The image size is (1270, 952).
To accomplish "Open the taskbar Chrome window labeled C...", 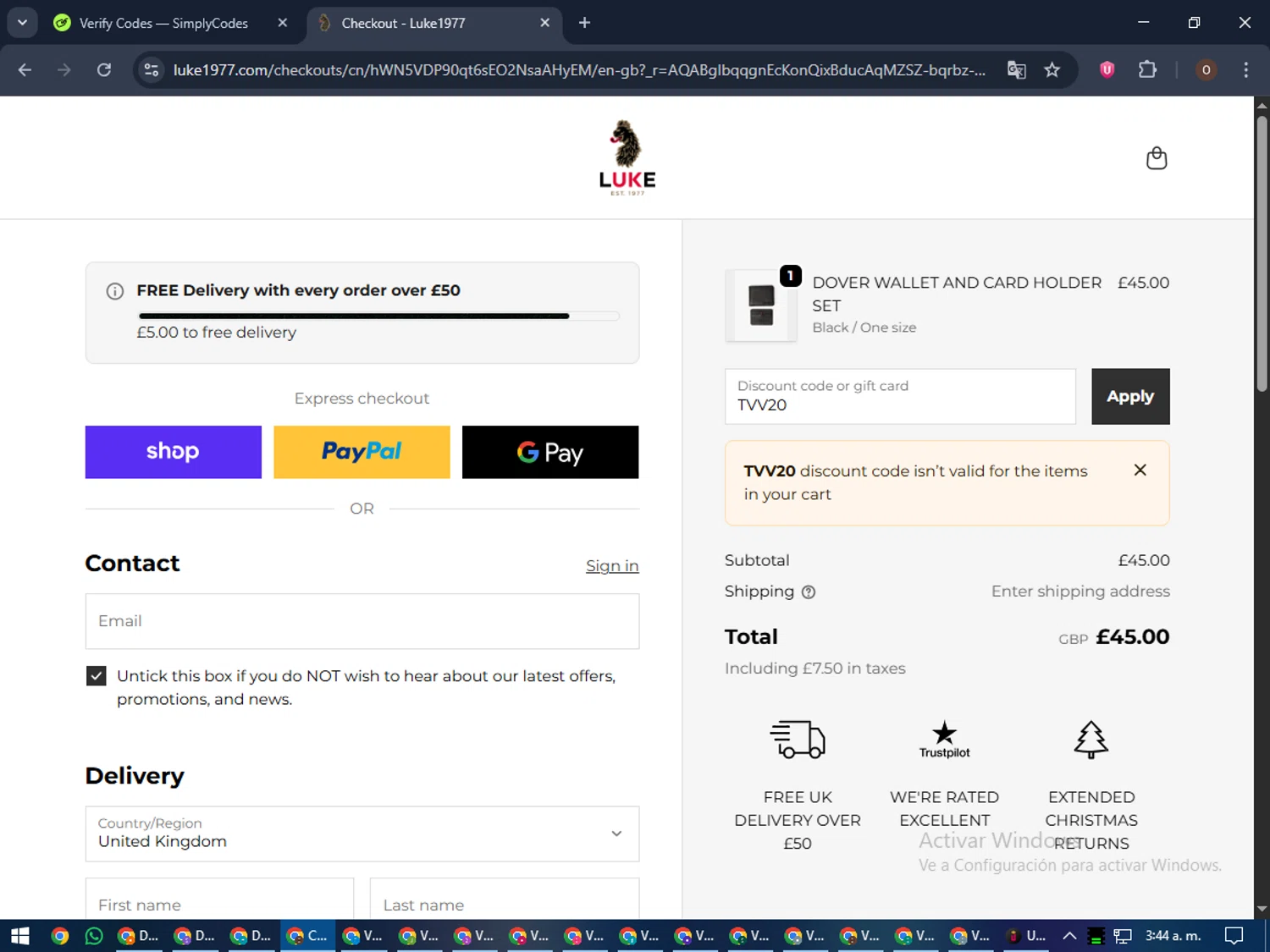I will click(x=307, y=936).
